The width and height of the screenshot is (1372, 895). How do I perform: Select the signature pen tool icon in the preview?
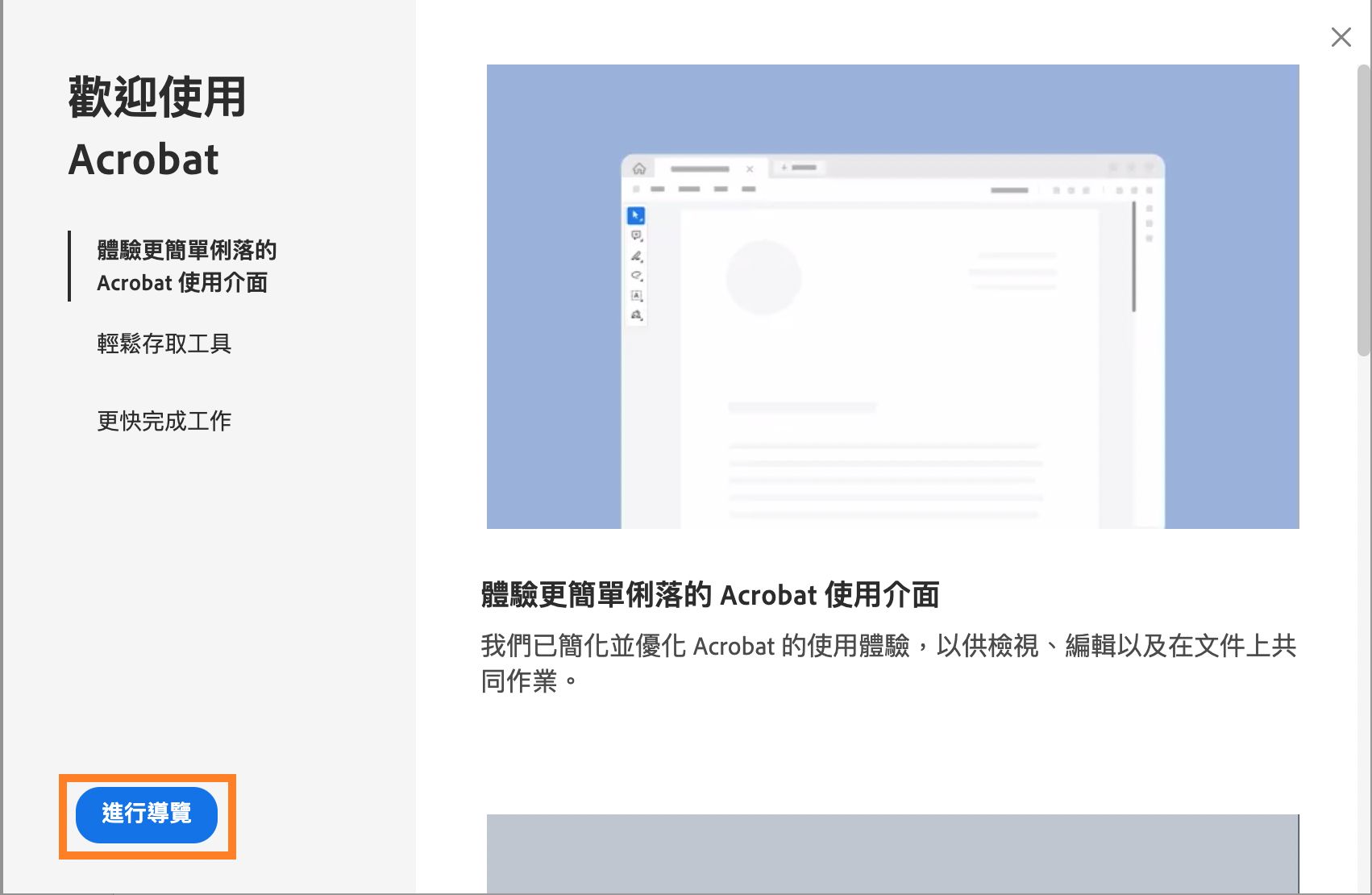(637, 256)
